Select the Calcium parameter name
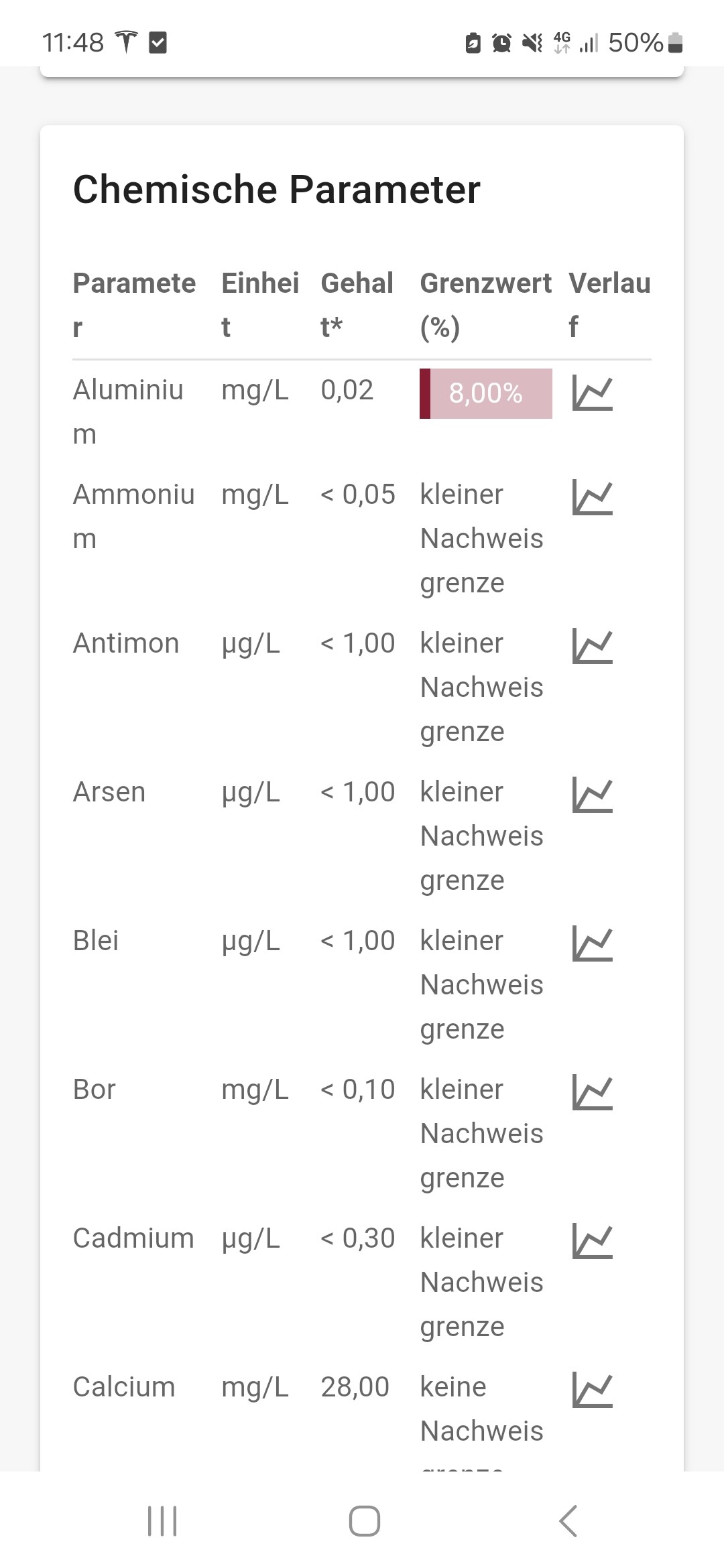Screen dimensions: 724x1568 [x=124, y=1387]
